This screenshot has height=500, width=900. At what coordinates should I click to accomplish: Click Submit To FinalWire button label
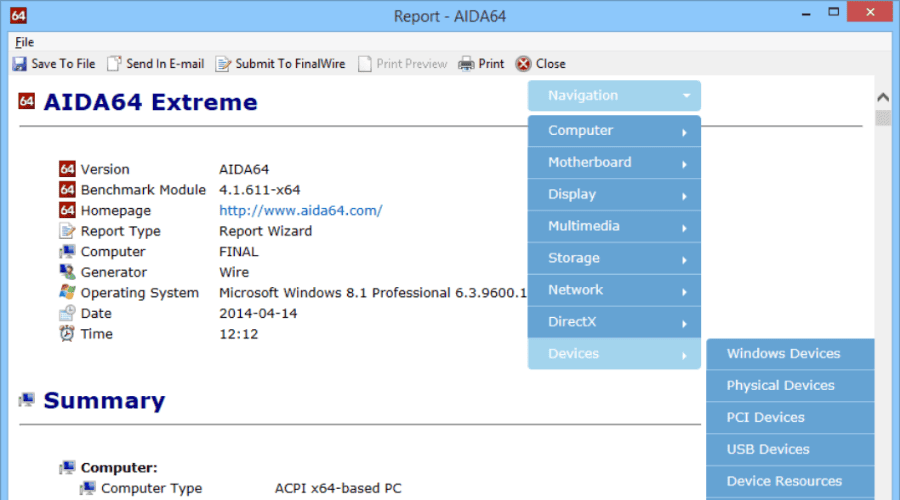coord(290,64)
